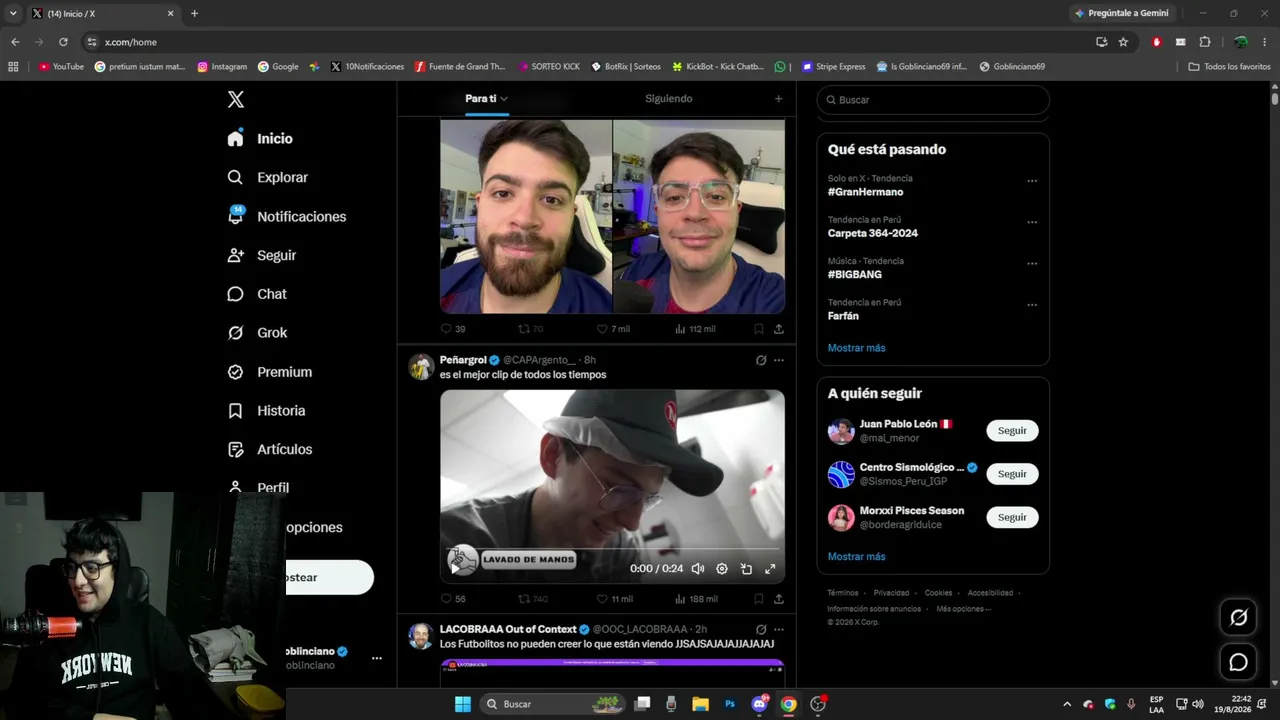1280x720 pixels.
Task: Open Notificaciones with the 14 badge
Action: [x=287, y=216]
